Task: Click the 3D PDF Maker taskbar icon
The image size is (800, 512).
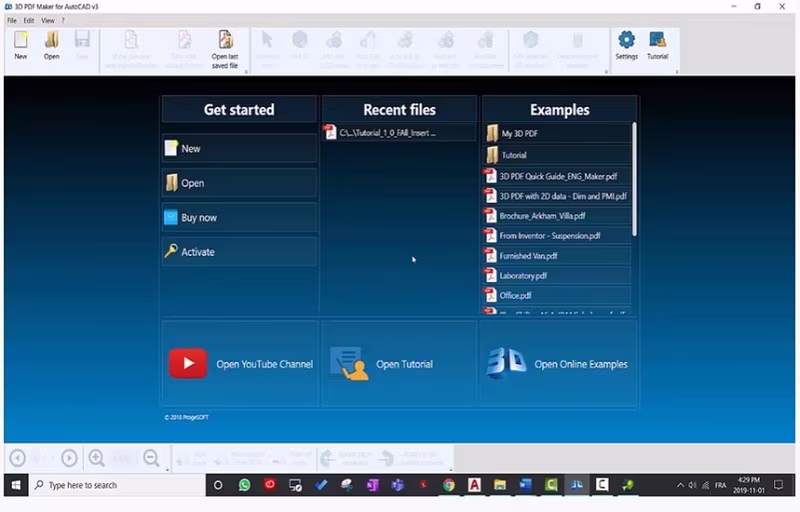Action: click(577, 485)
